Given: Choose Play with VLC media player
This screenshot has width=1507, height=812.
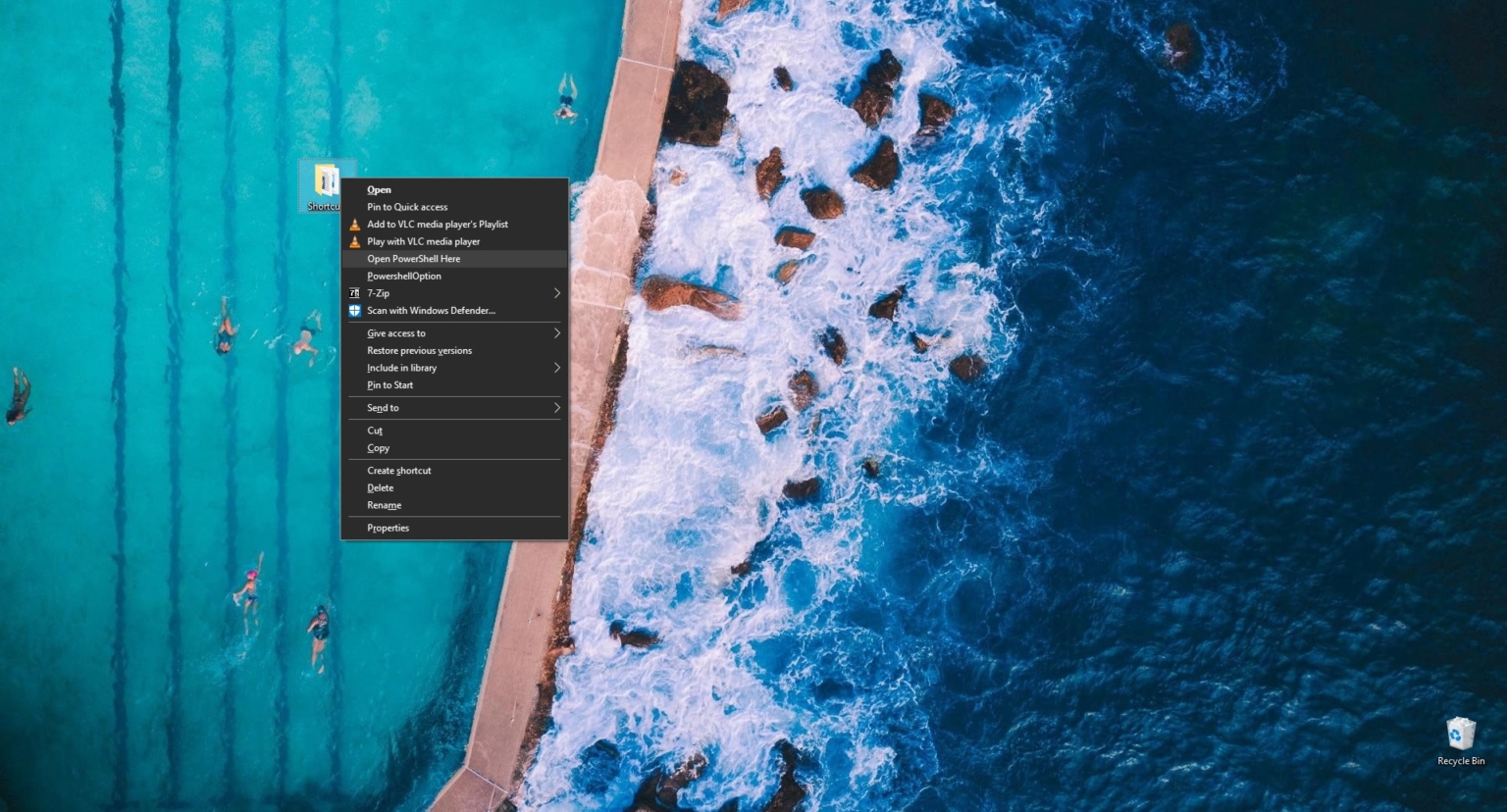Looking at the screenshot, I should (x=422, y=241).
